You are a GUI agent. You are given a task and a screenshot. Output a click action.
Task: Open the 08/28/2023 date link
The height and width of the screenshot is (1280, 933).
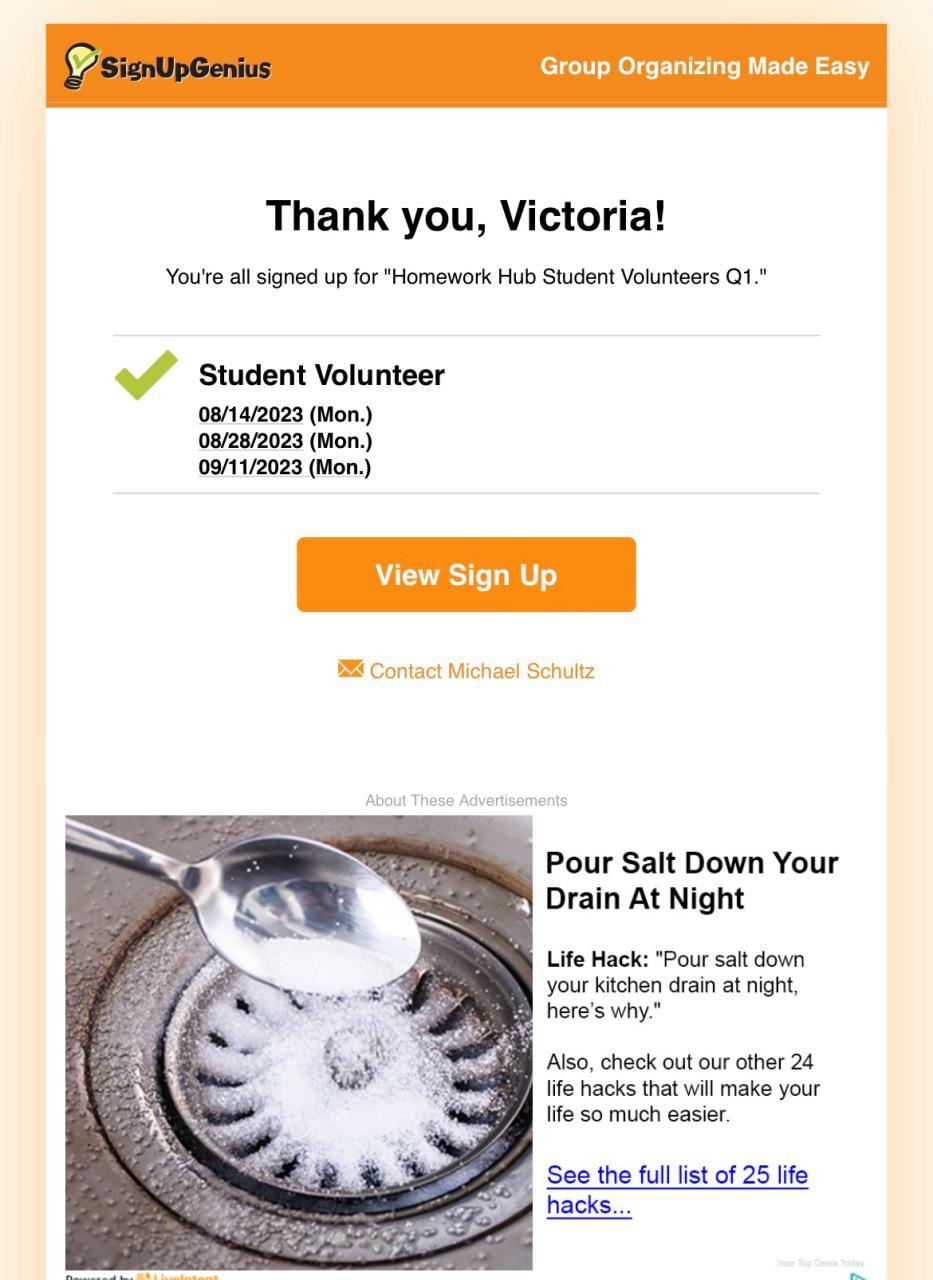(250, 441)
